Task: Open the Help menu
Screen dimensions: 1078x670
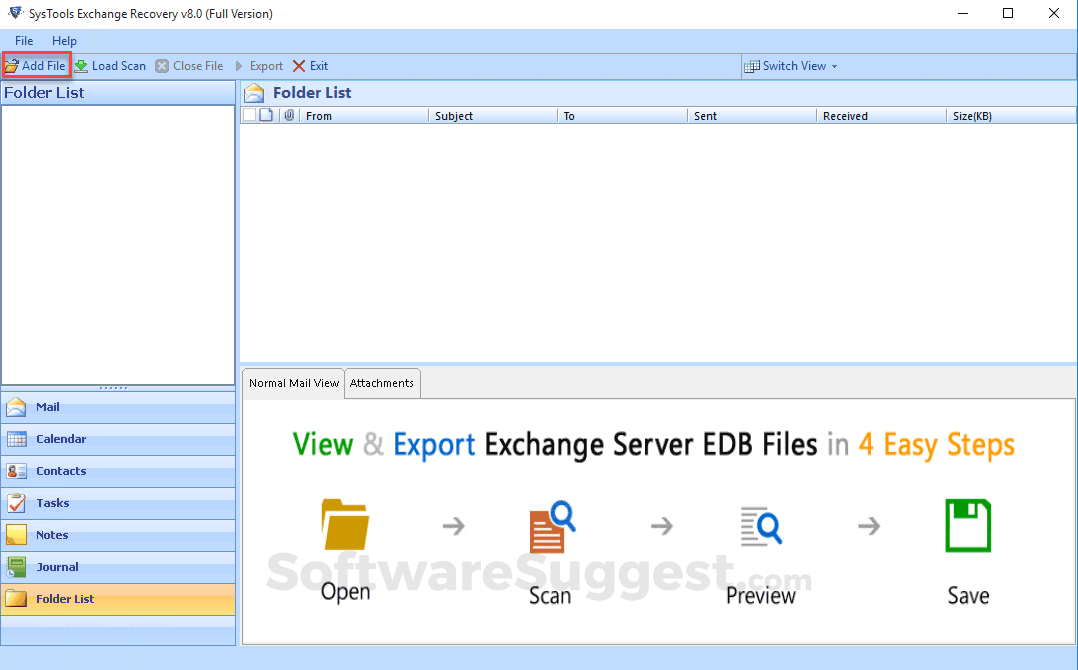Action: (x=64, y=41)
